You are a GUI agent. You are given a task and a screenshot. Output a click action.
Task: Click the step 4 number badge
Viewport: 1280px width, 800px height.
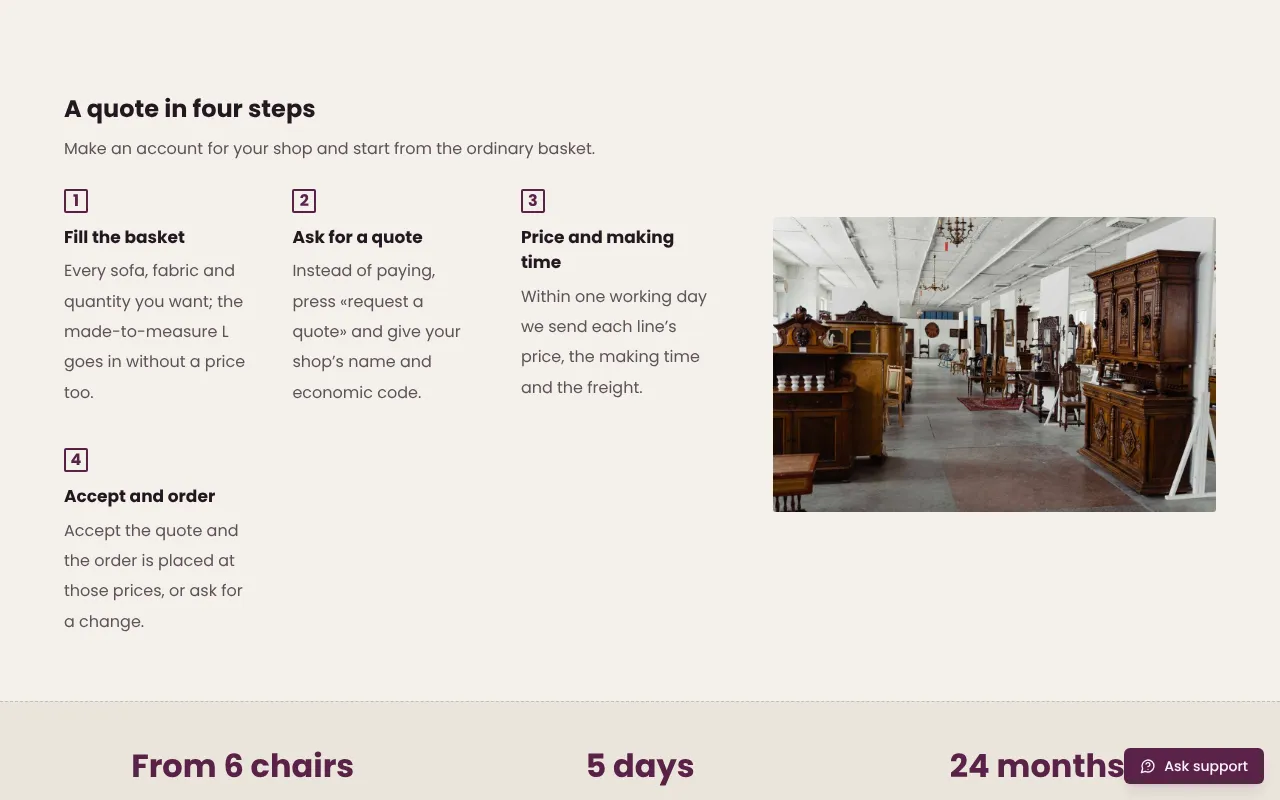pos(76,460)
